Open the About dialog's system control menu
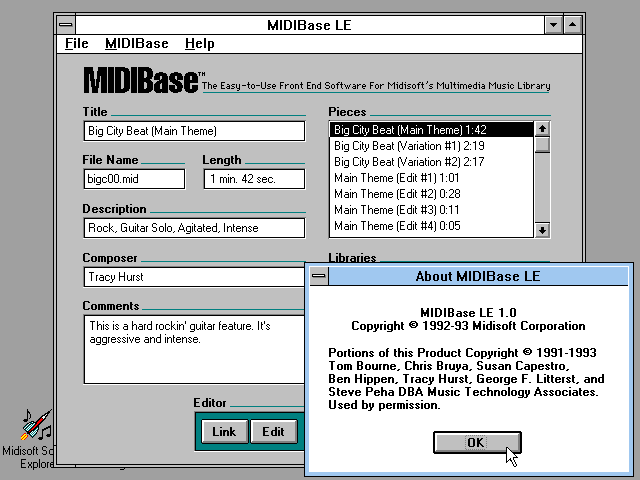Viewport: 640px width, 480px height. coord(319,276)
